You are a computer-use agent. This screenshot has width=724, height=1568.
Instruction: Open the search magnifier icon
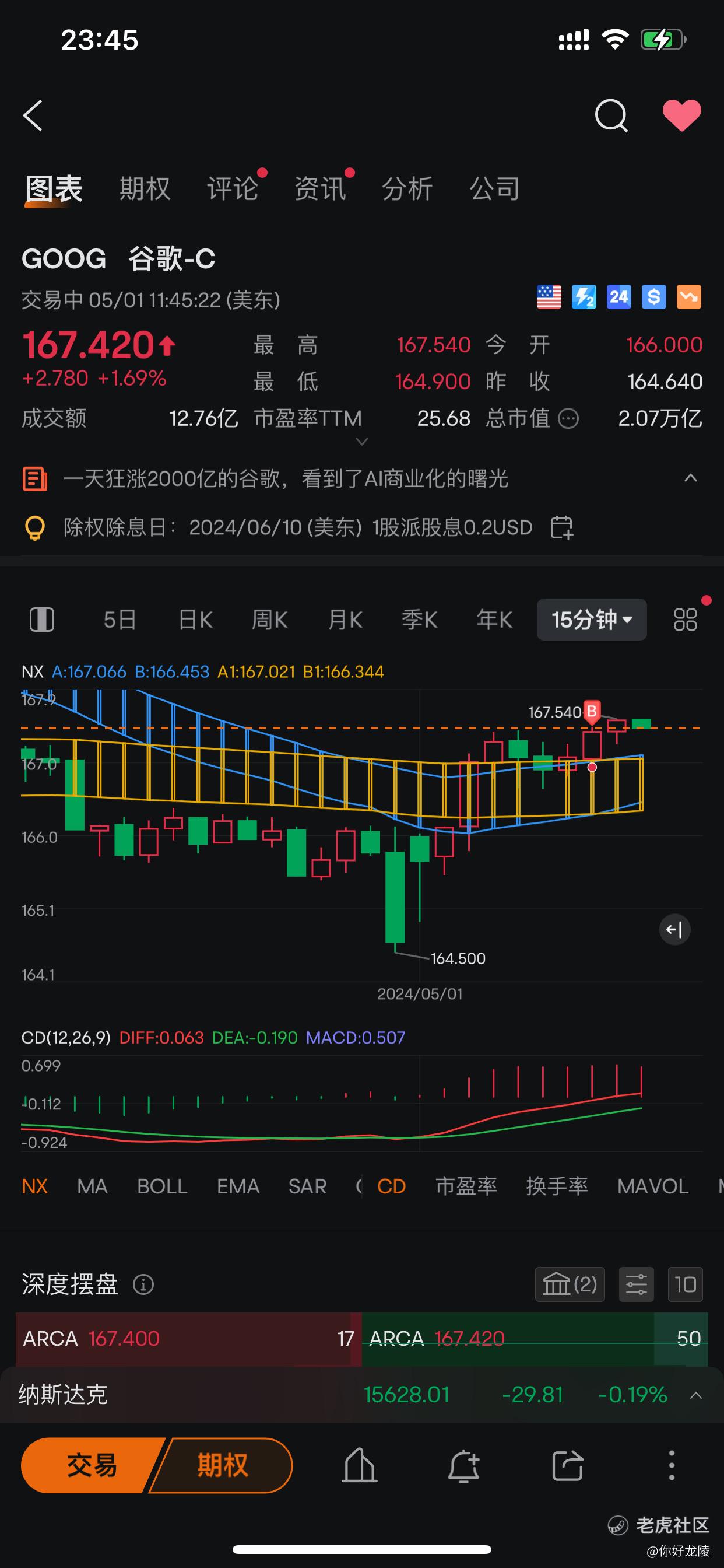coord(611,116)
